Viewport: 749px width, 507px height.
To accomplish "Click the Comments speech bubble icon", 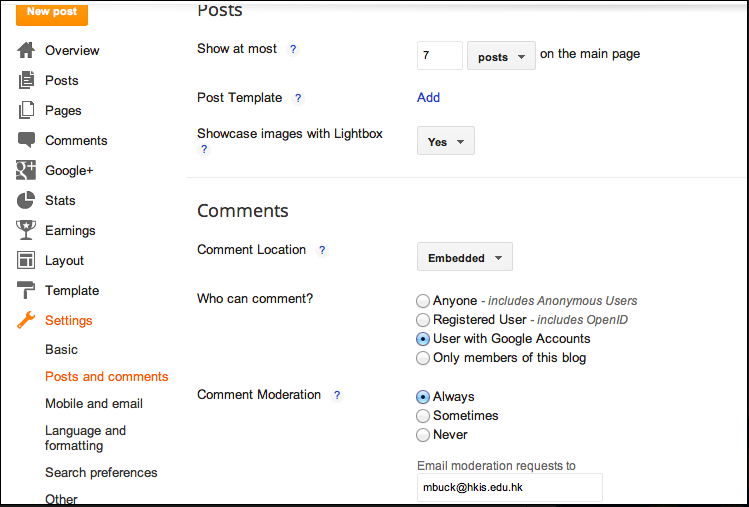I will pyautogui.click(x=26, y=140).
